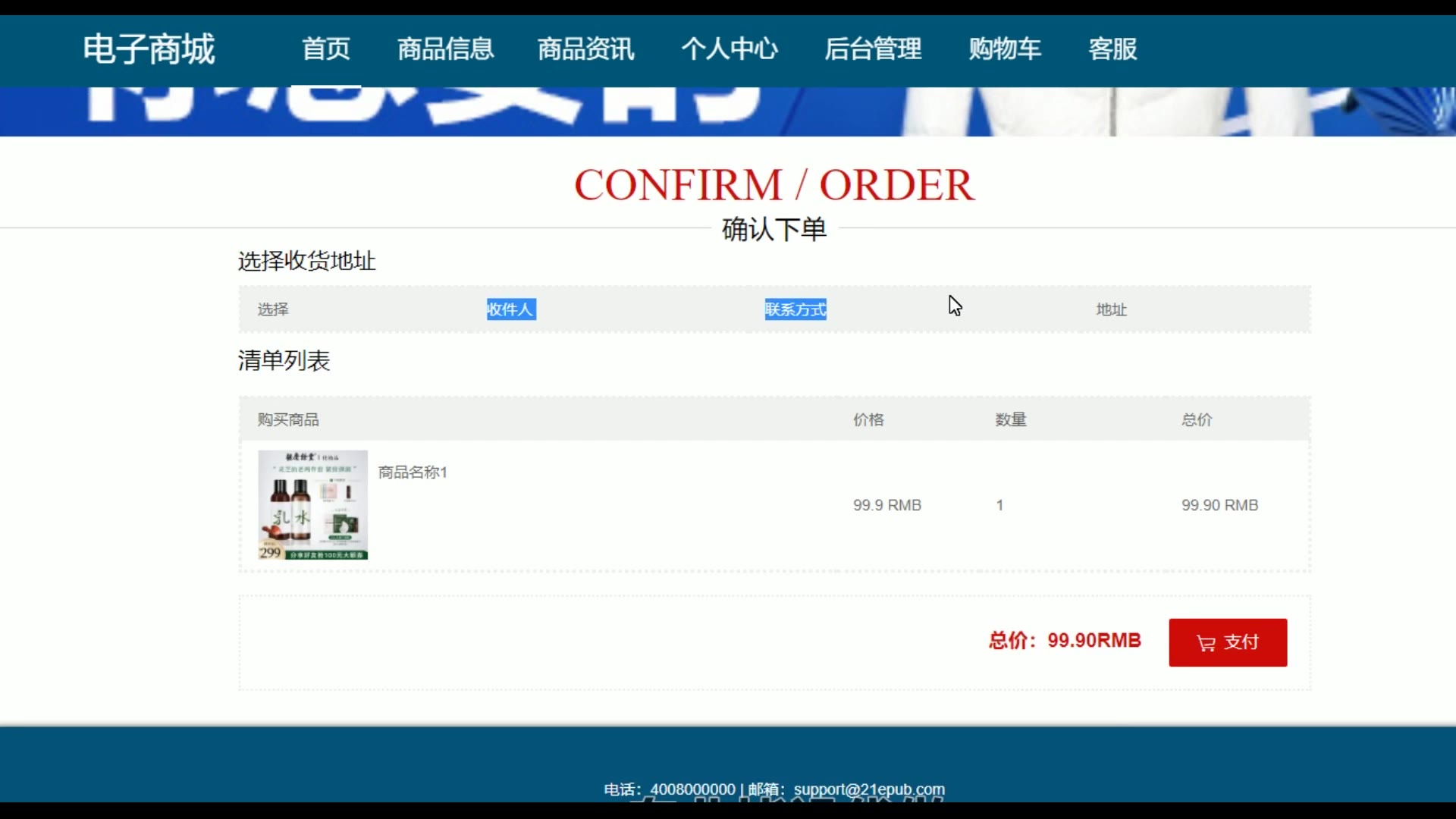Select the highlighted 收件人 column header

(x=510, y=309)
